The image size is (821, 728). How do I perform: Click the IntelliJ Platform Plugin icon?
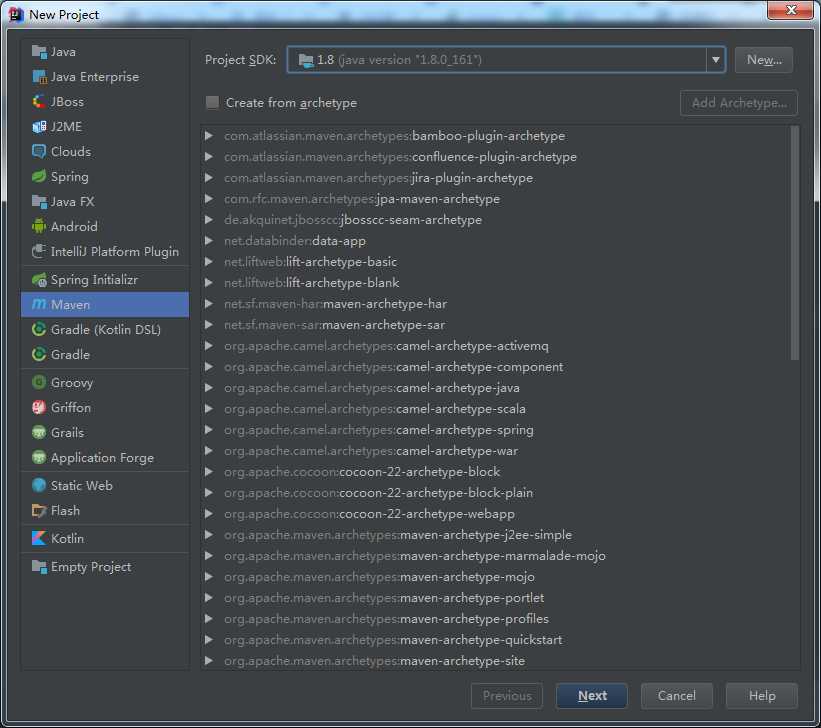[39, 251]
